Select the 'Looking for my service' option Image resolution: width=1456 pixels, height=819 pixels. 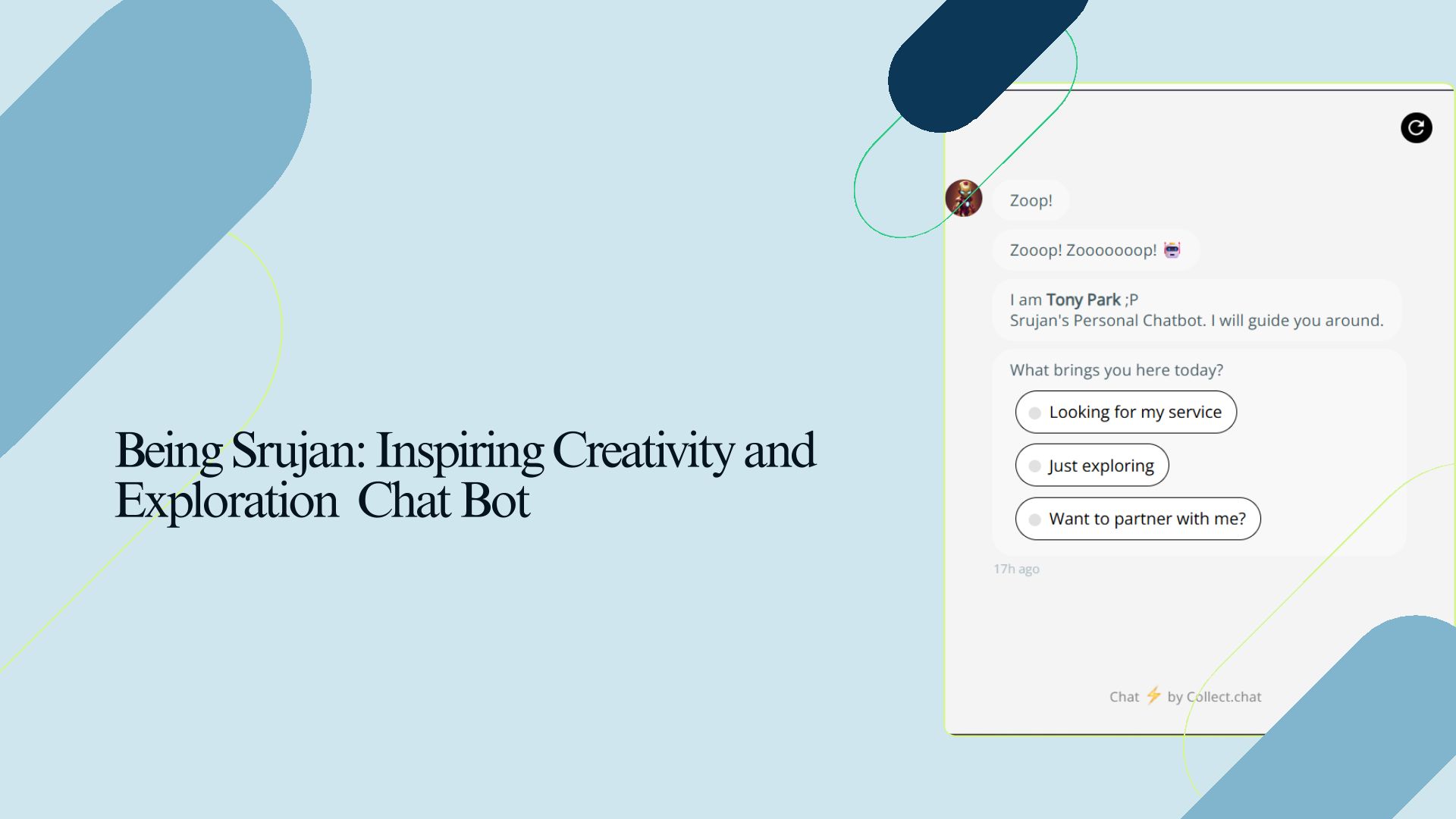coord(1125,412)
